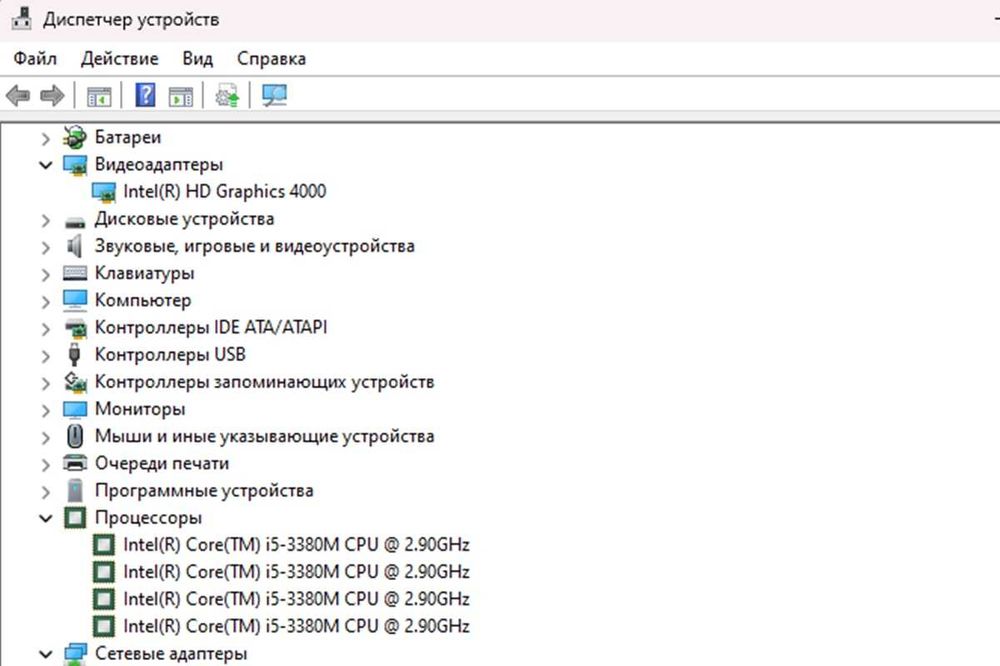Click chip icon of first i5-3380M processor

(x=103, y=545)
